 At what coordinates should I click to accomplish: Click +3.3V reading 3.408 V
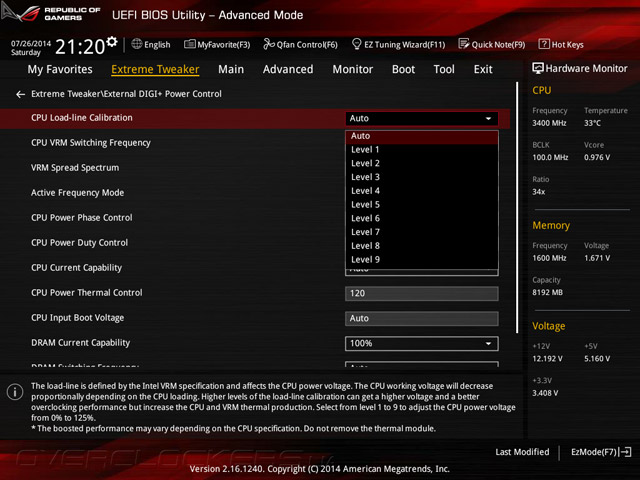(545, 393)
